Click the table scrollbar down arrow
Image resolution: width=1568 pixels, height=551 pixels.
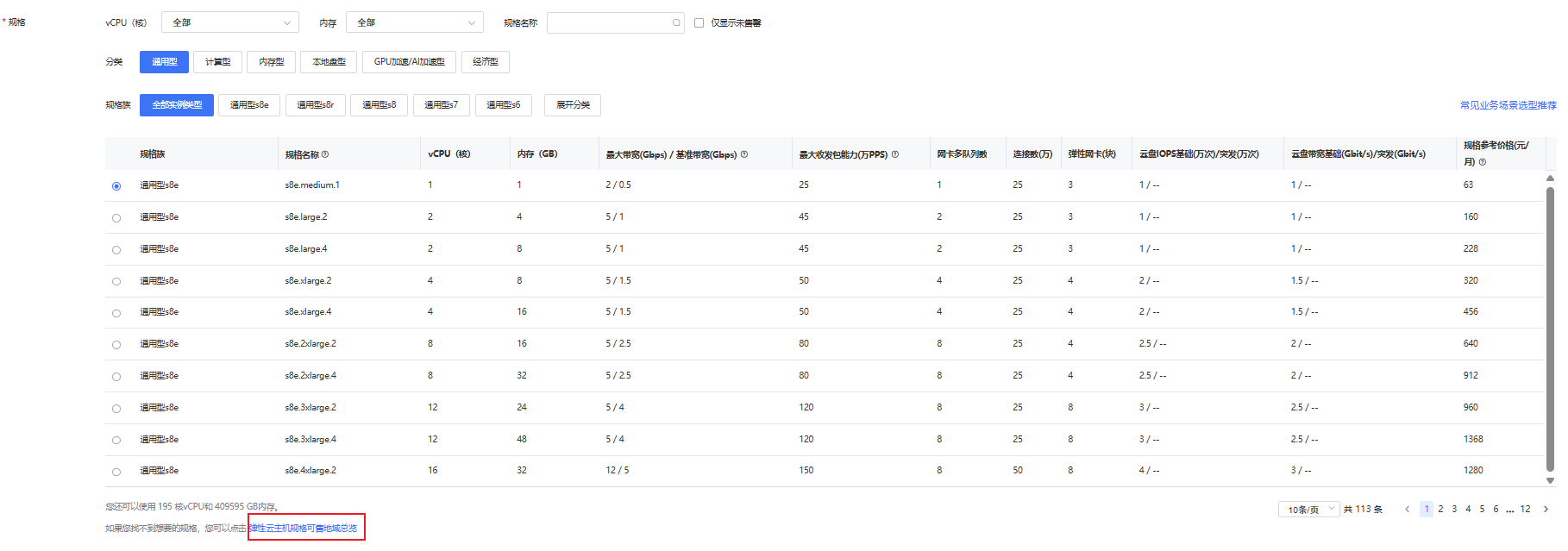pos(1550,481)
